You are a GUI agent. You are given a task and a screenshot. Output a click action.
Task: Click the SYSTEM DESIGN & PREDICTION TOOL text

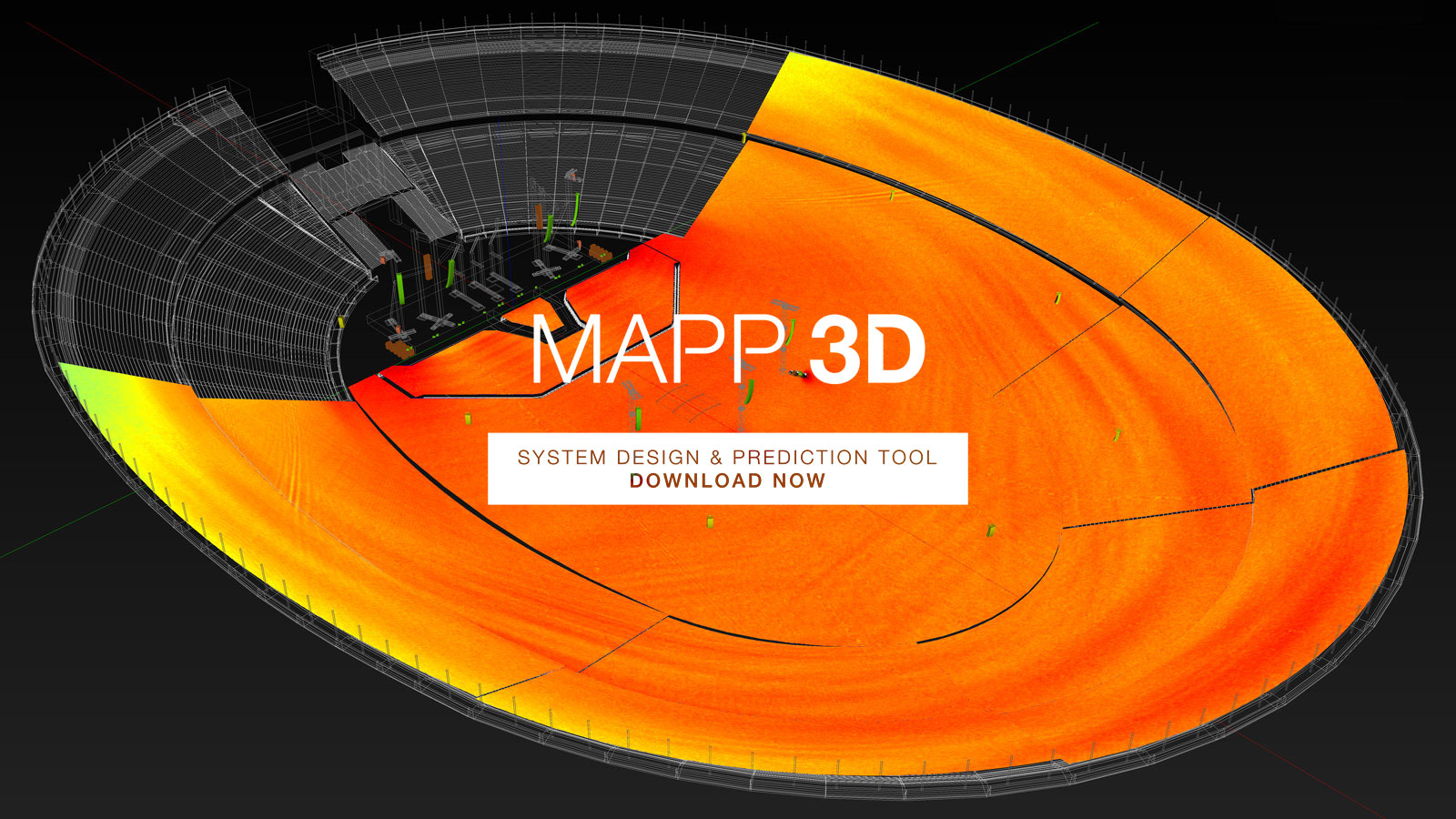[727, 457]
